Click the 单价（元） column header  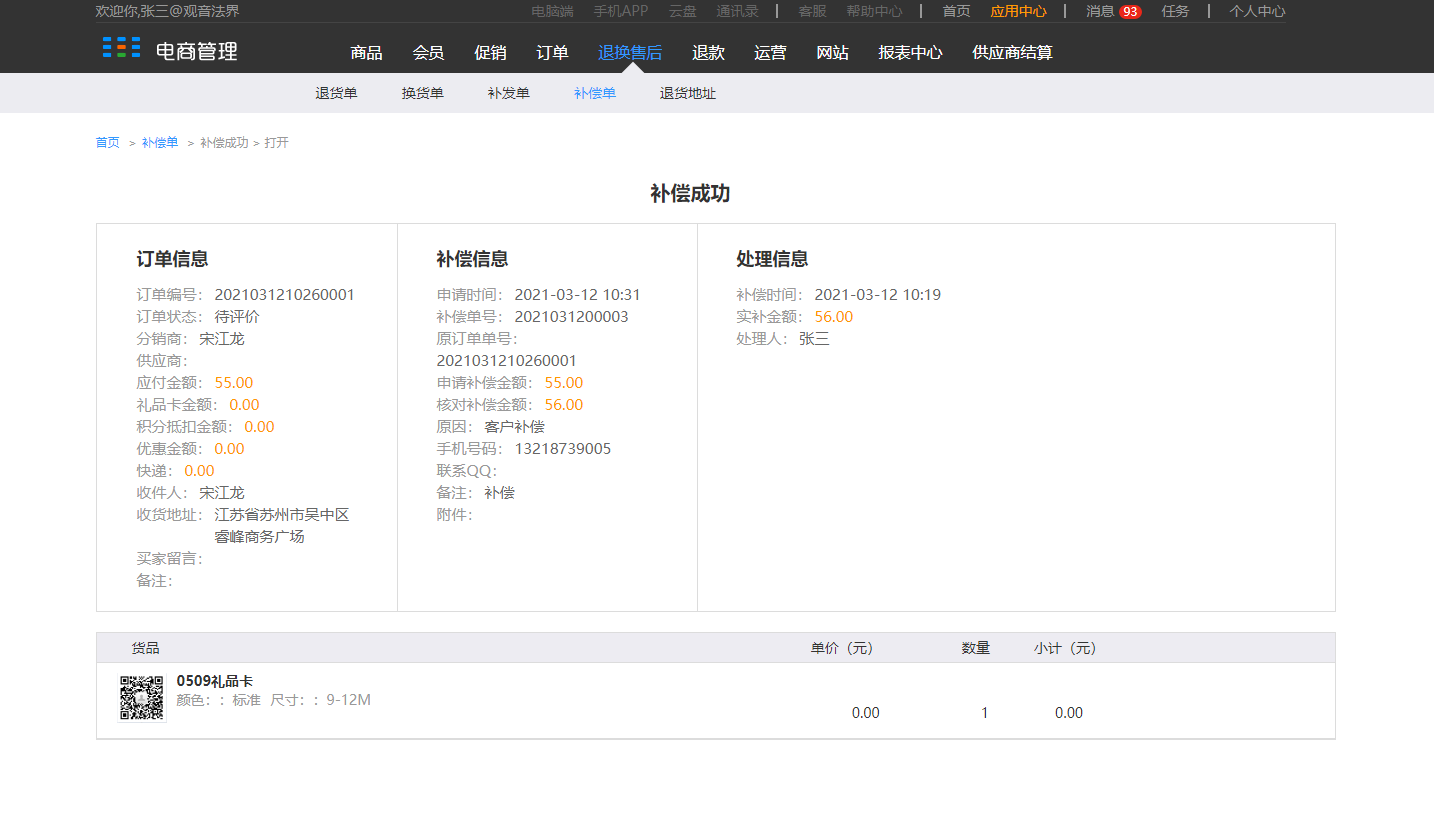[x=842, y=648]
